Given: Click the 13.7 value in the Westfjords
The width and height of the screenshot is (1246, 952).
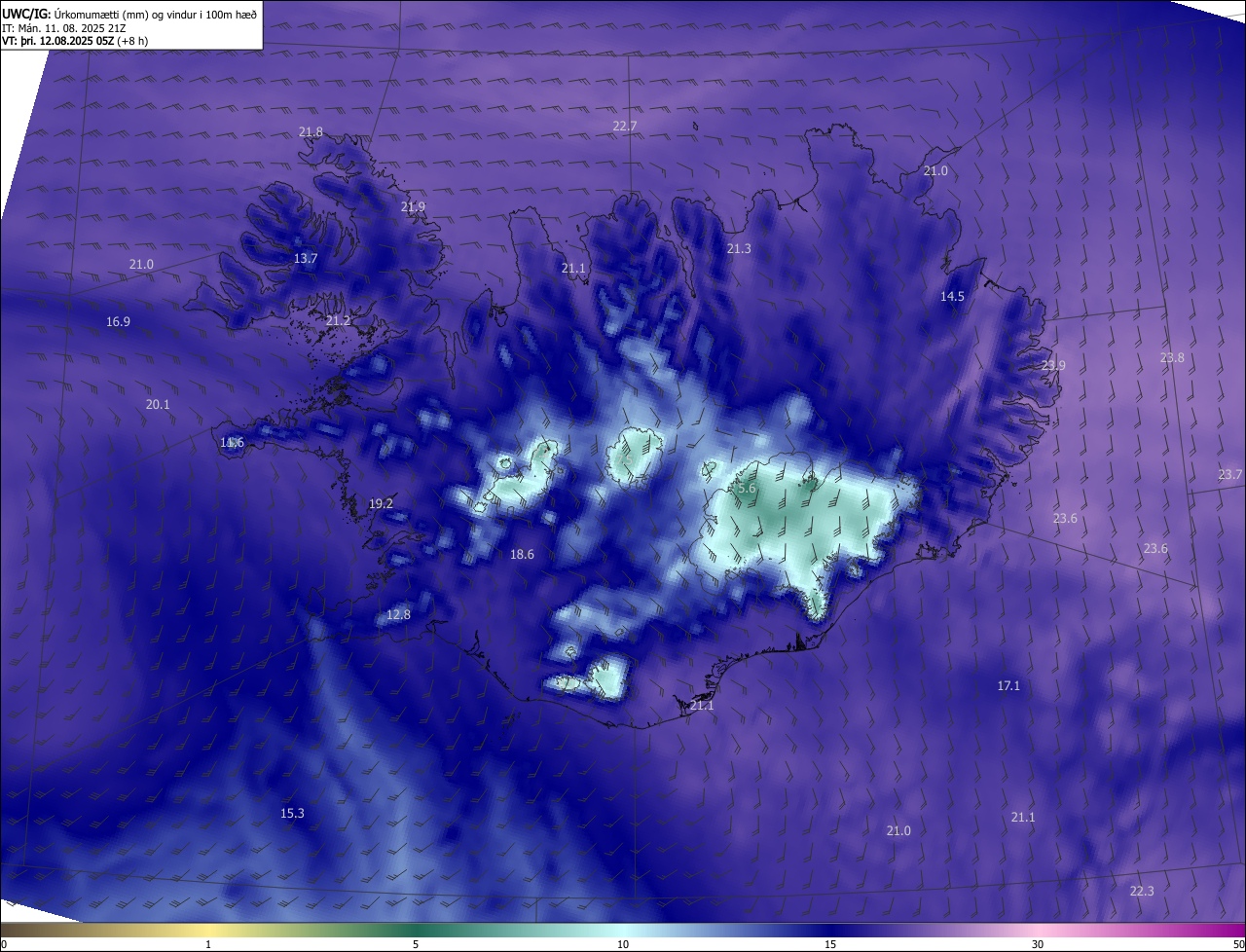Looking at the screenshot, I should 306,258.
